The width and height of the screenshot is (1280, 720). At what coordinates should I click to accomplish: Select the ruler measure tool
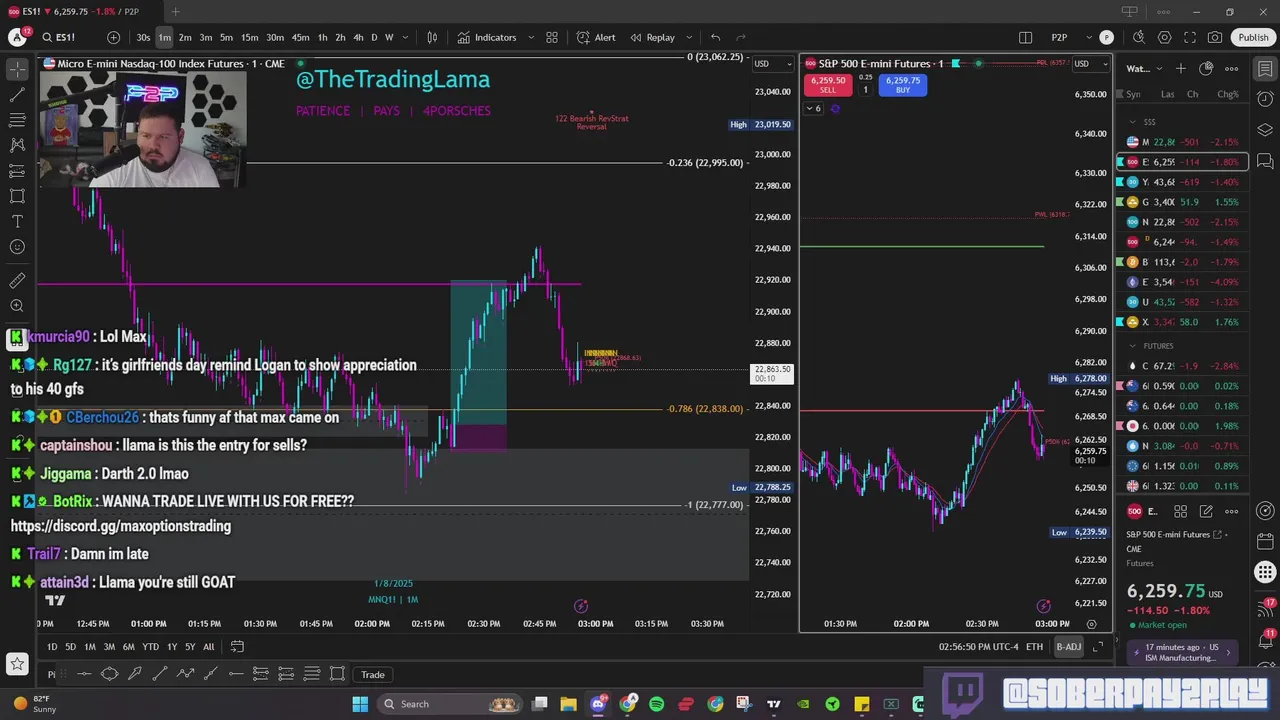(x=17, y=281)
